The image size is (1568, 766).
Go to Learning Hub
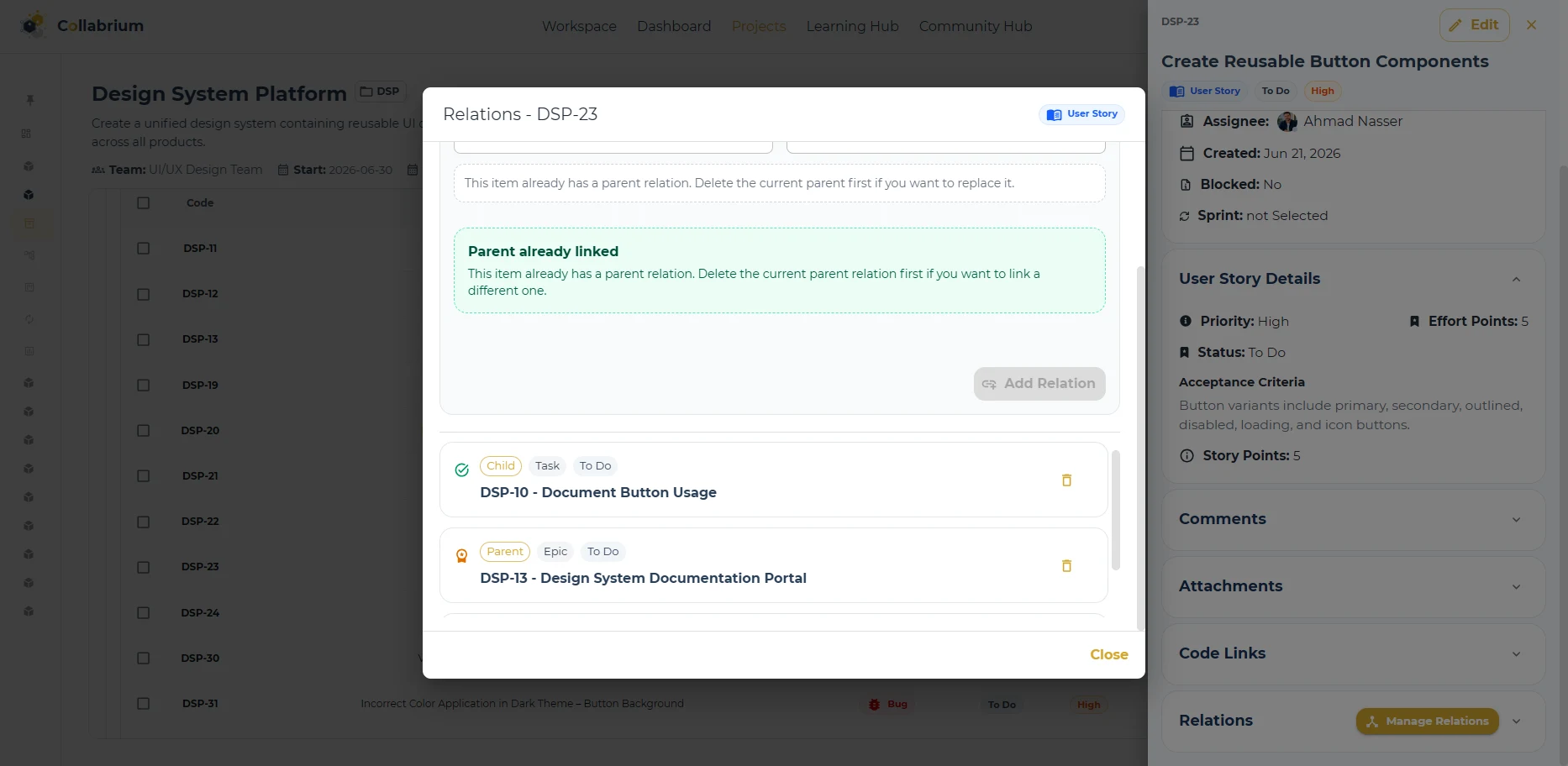point(852,26)
